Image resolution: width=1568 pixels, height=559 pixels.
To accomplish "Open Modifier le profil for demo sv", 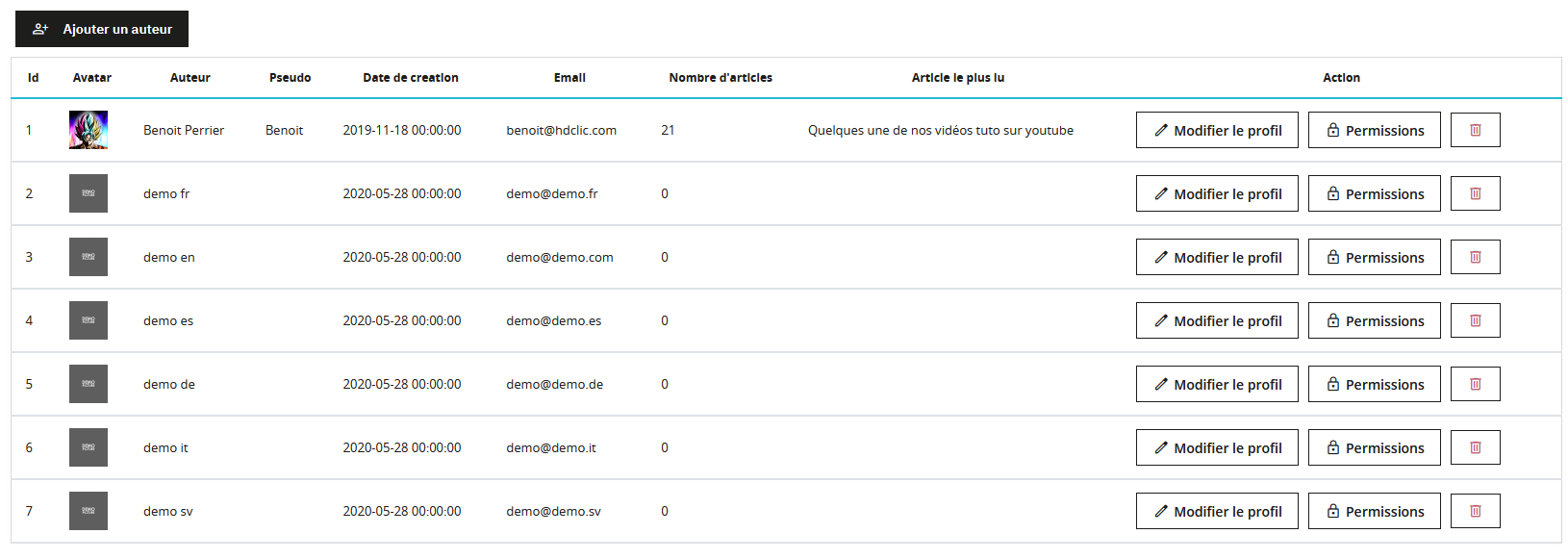I will pos(1217,511).
